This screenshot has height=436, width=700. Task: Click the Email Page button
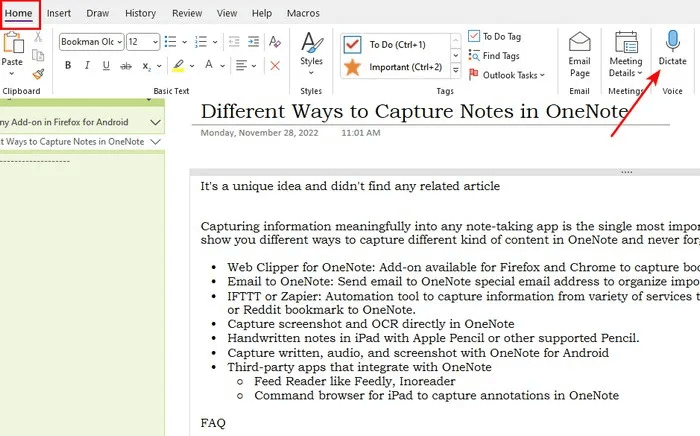579,54
